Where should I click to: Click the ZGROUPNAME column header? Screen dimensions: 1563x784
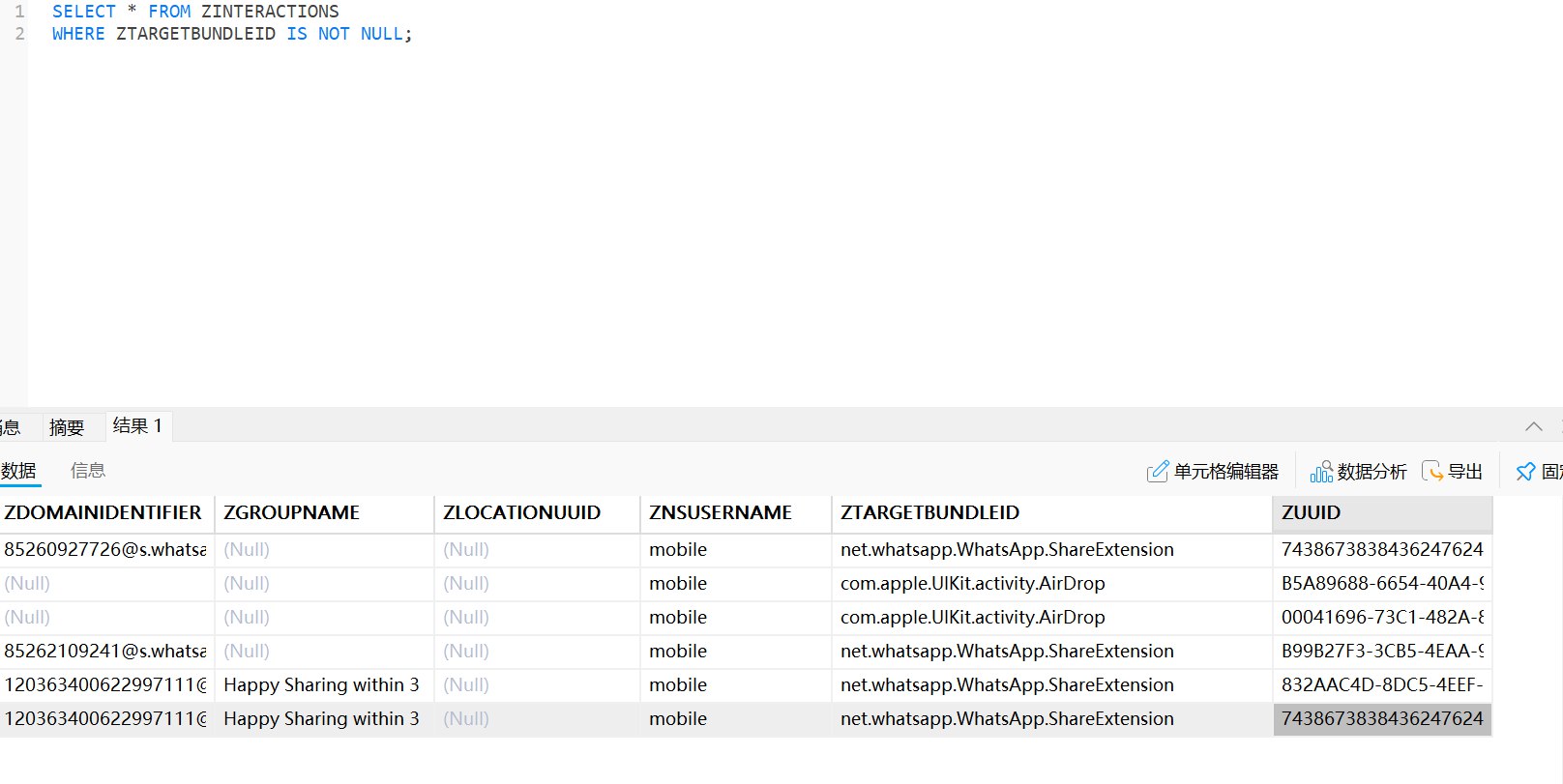pos(291,513)
